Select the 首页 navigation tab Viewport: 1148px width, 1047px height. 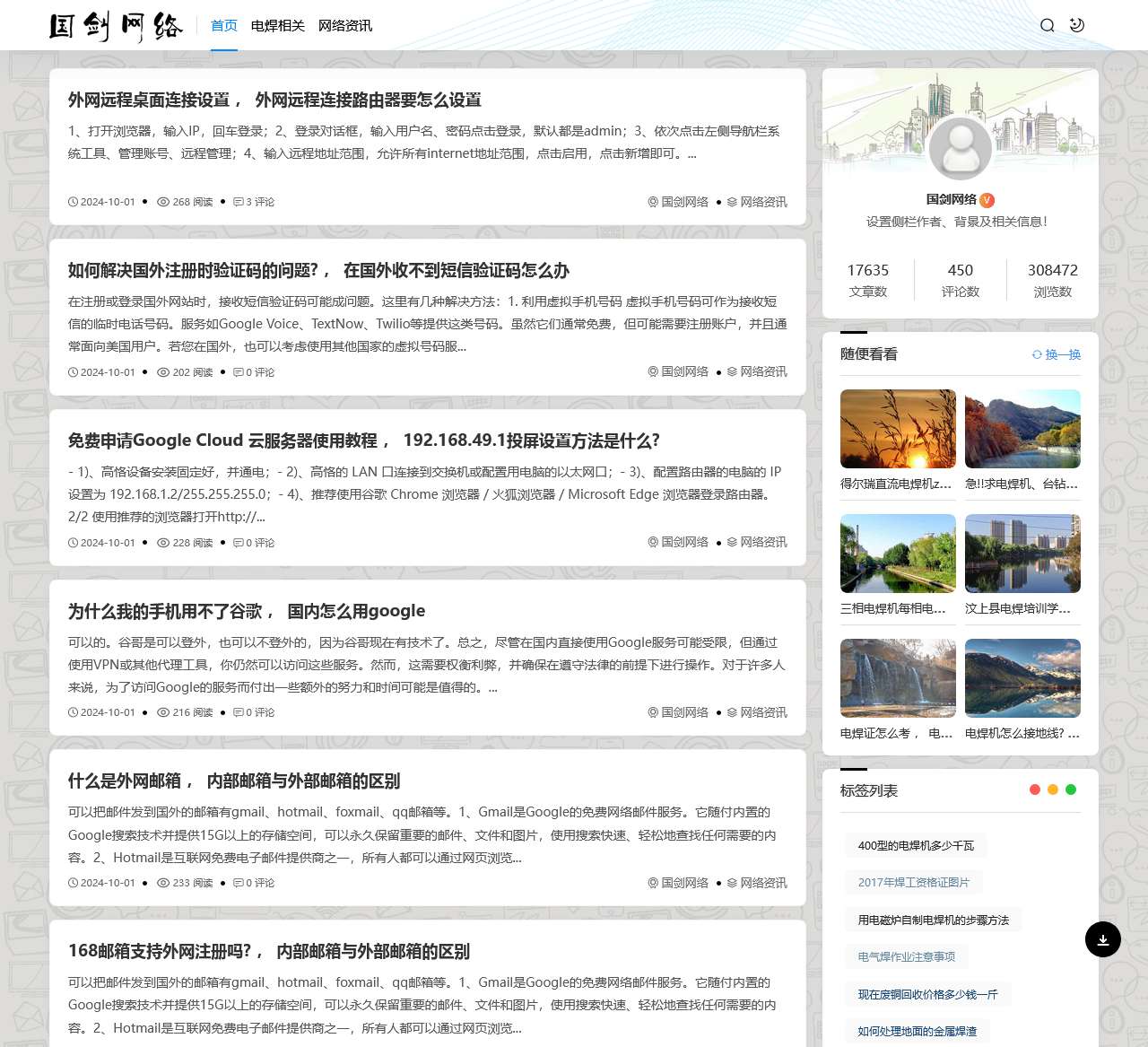pyautogui.click(x=223, y=26)
